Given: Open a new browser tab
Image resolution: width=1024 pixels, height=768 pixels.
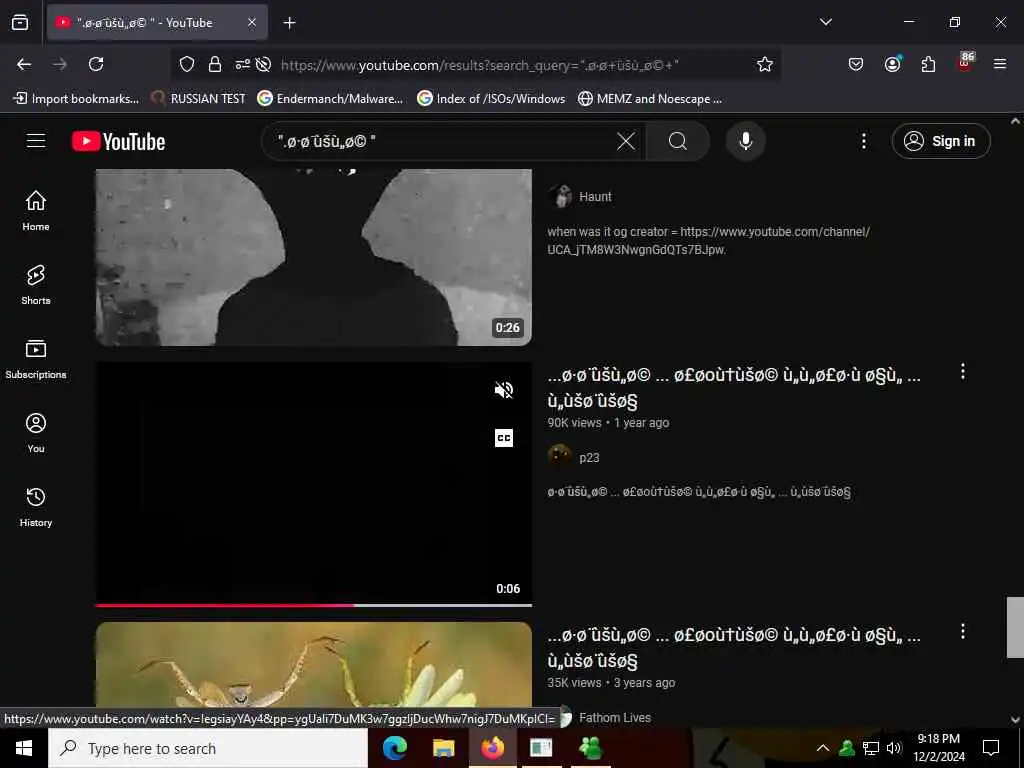Looking at the screenshot, I should coord(289,23).
